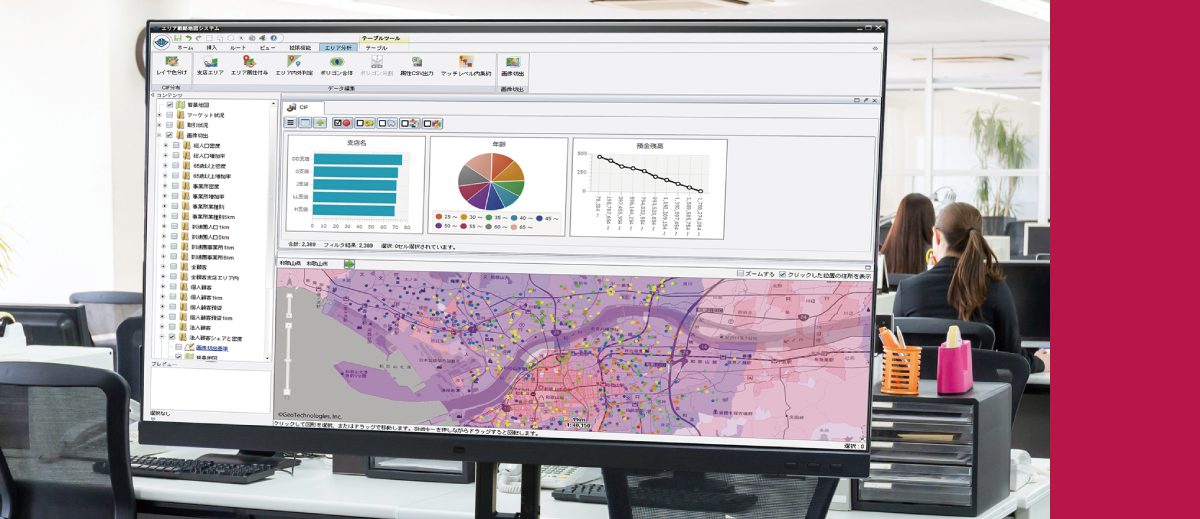Expand the 総人口密度 layer node
Viewport: 1200px width, 519px height.
165,145
